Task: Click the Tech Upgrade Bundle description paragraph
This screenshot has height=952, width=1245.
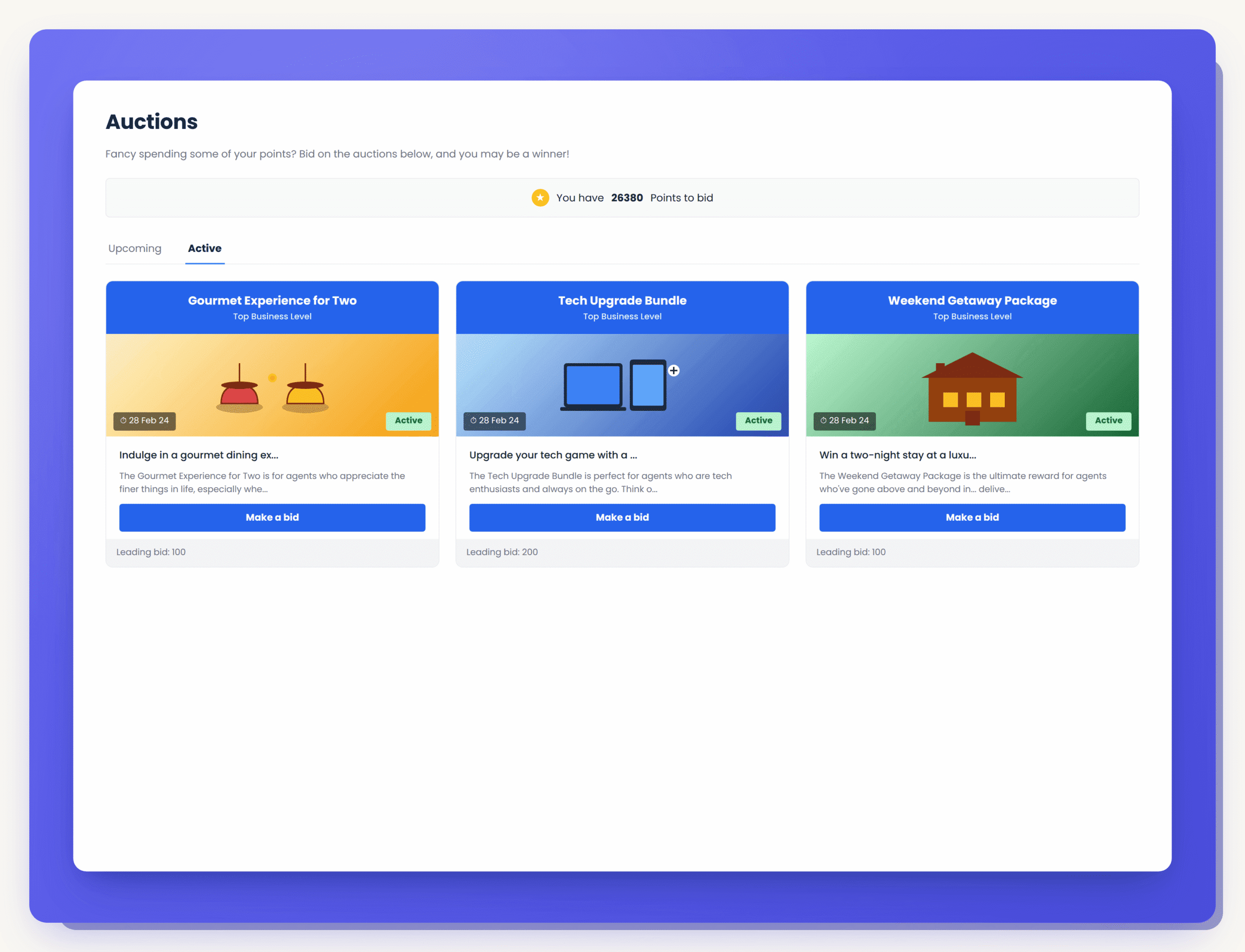Action: (x=600, y=482)
